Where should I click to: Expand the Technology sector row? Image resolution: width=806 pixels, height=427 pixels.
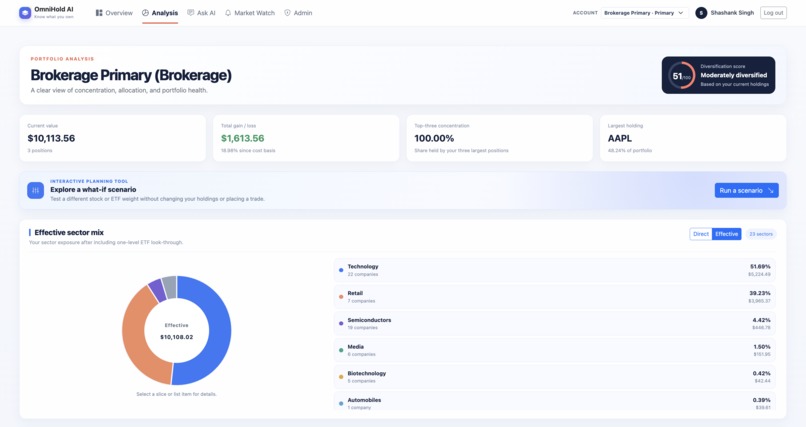[555, 270]
